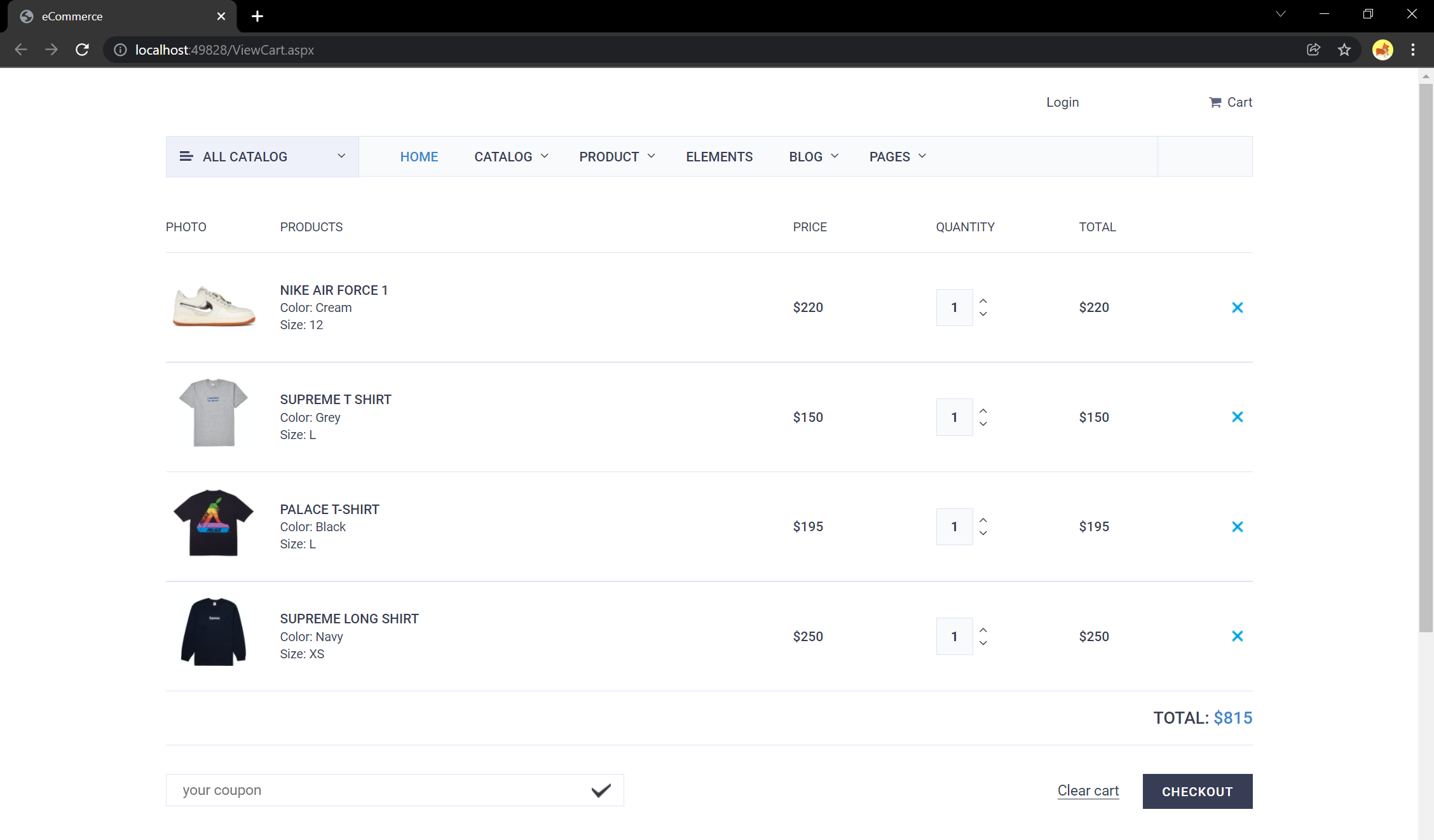The width and height of the screenshot is (1434, 840).
Task: Click the Nike Air Force 1 quantity field
Action: point(954,308)
